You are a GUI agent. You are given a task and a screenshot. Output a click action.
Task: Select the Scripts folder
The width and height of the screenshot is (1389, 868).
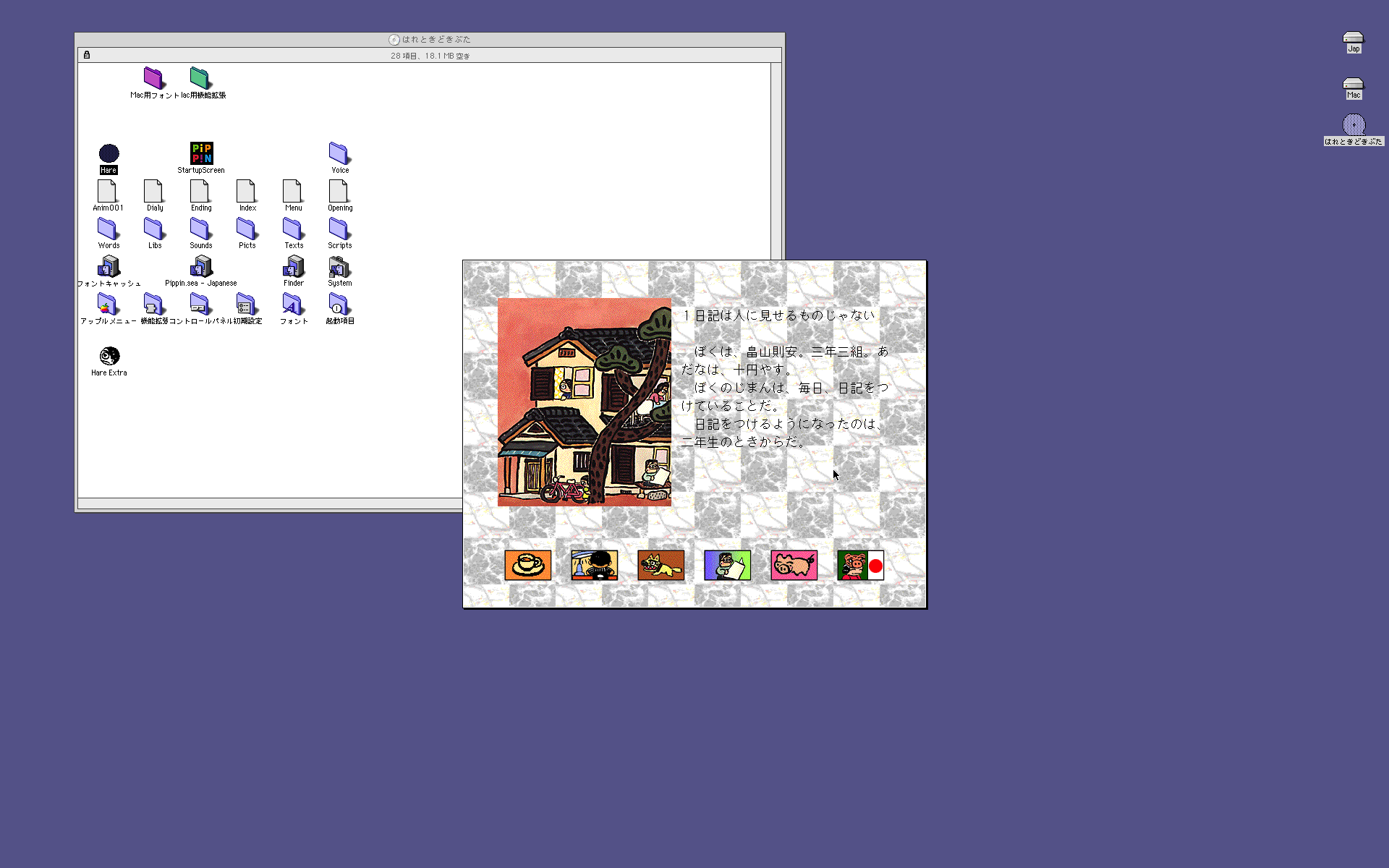point(339,229)
